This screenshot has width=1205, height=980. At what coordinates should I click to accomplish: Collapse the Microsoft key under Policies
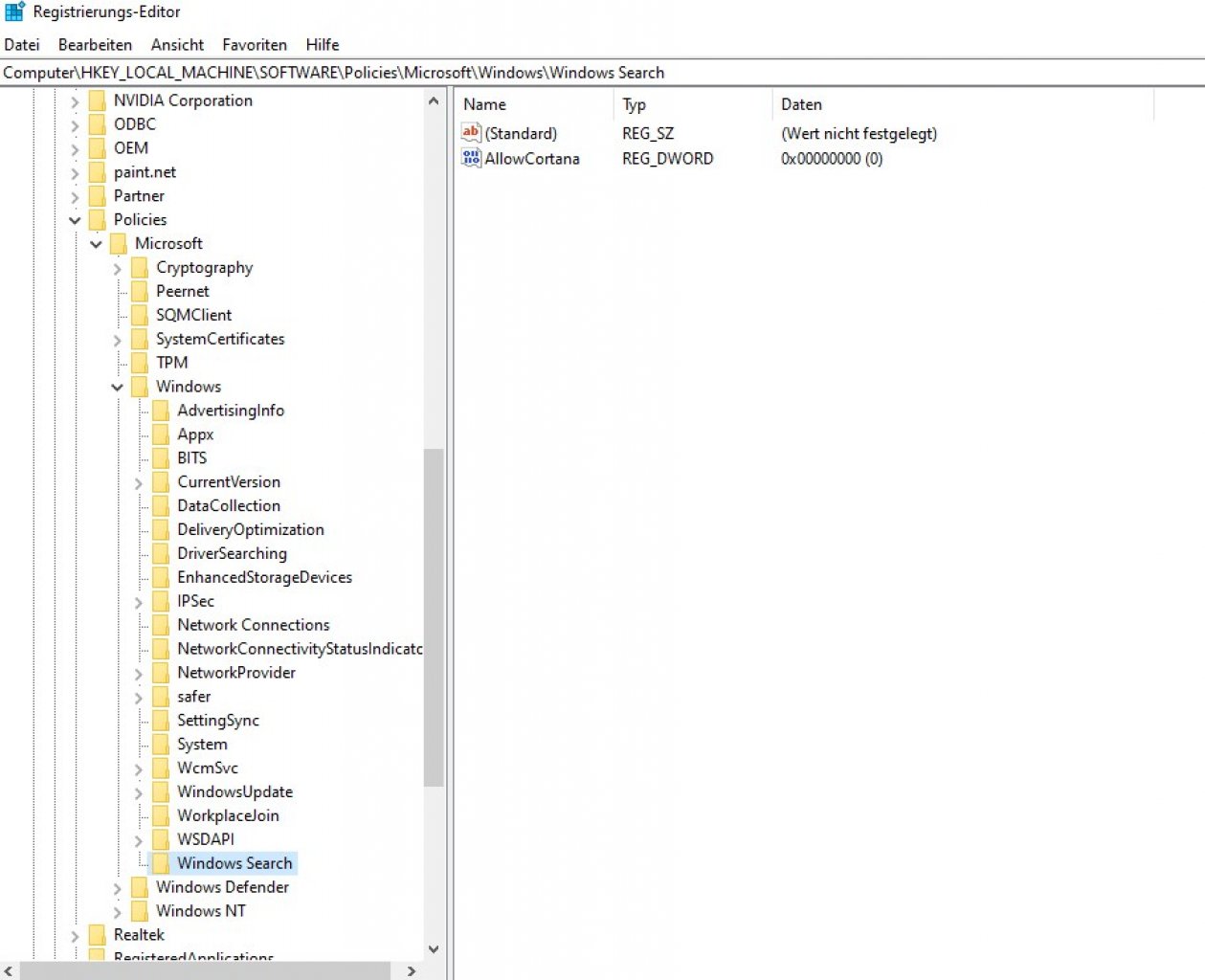[x=96, y=245]
